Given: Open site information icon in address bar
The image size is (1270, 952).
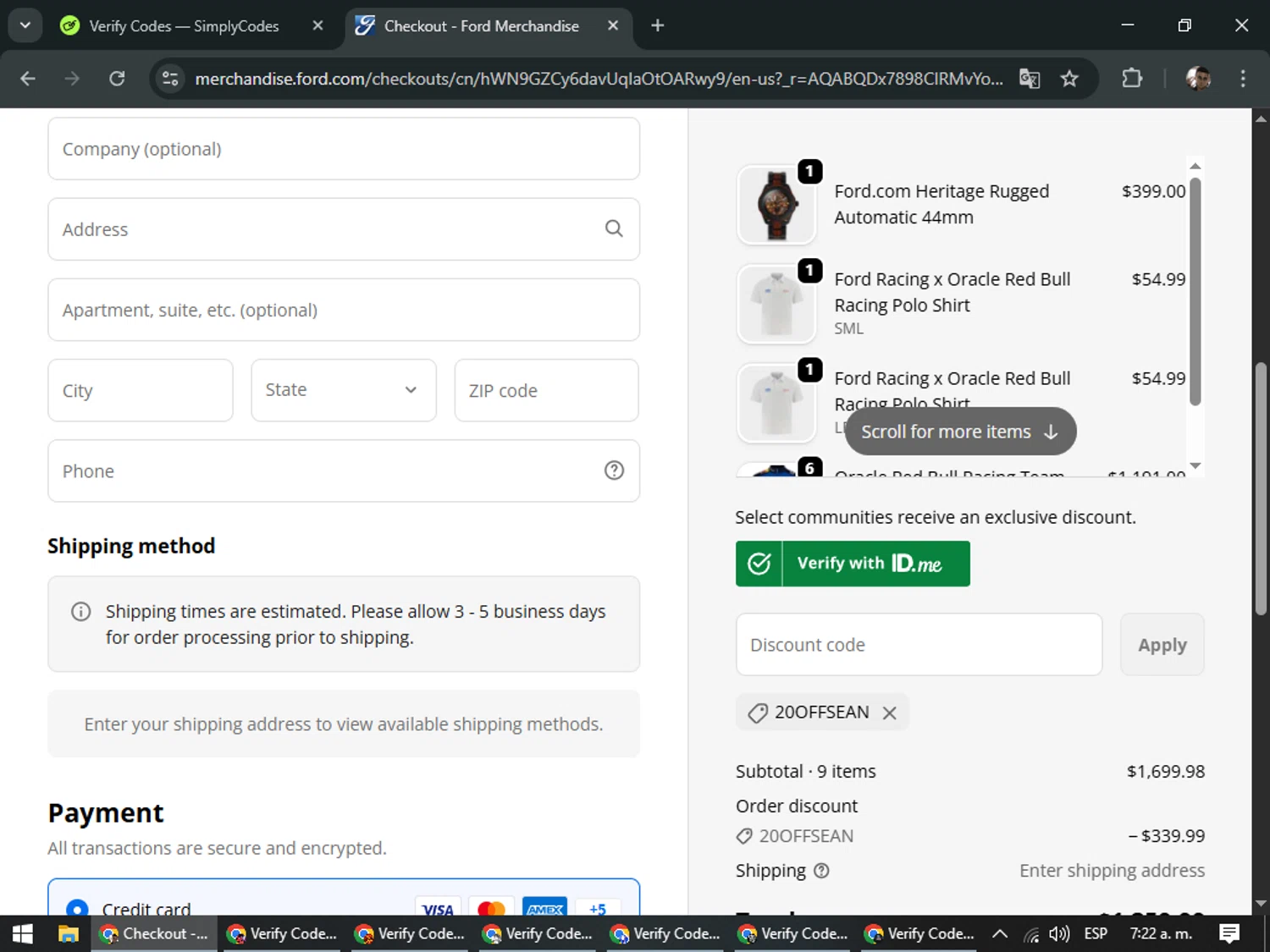Looking at the screenshot, I should [170, 79].
